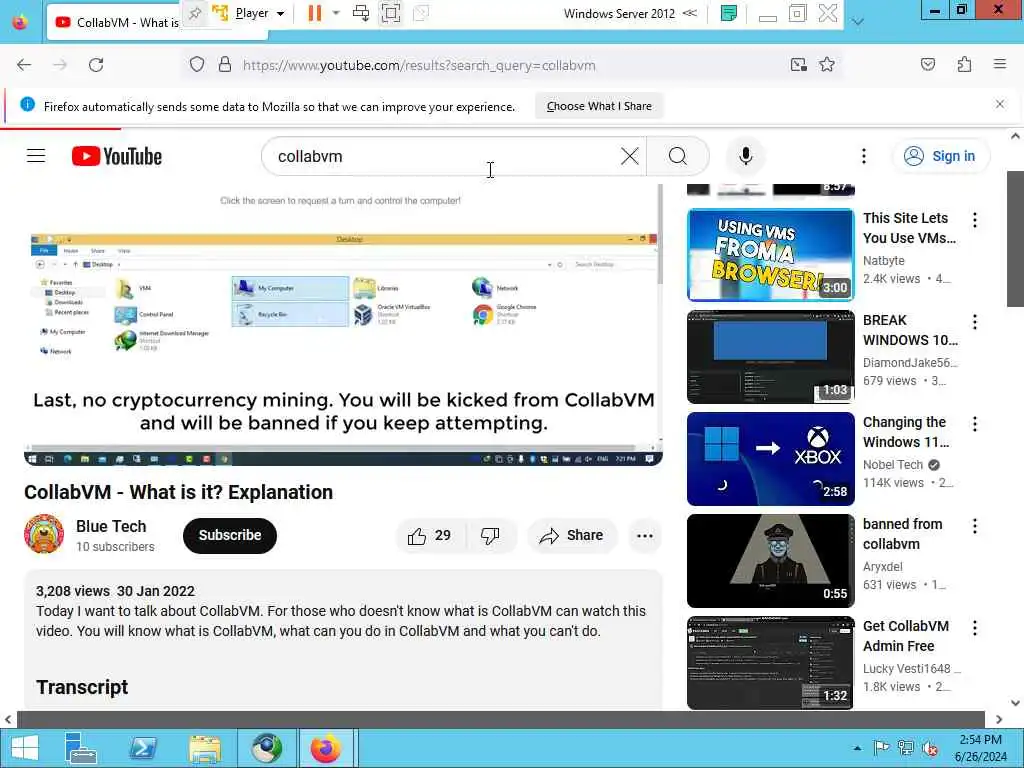
Task: View site security padlock info
Action: pyautogui.click(x=225, y=65)
